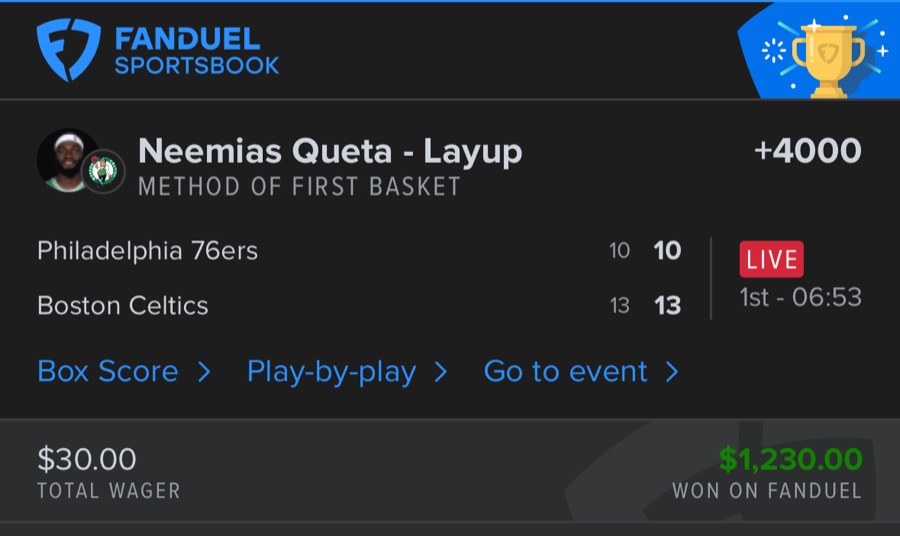Tap the gold trophy icon
The height and width of the screenshot is (536, 900).
(x=827, y=59)
